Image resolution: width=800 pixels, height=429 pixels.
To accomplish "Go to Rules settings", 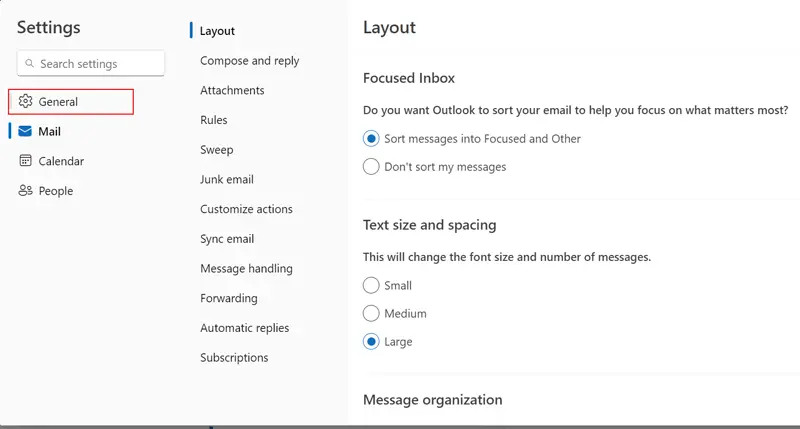I will tap(213, 120).
